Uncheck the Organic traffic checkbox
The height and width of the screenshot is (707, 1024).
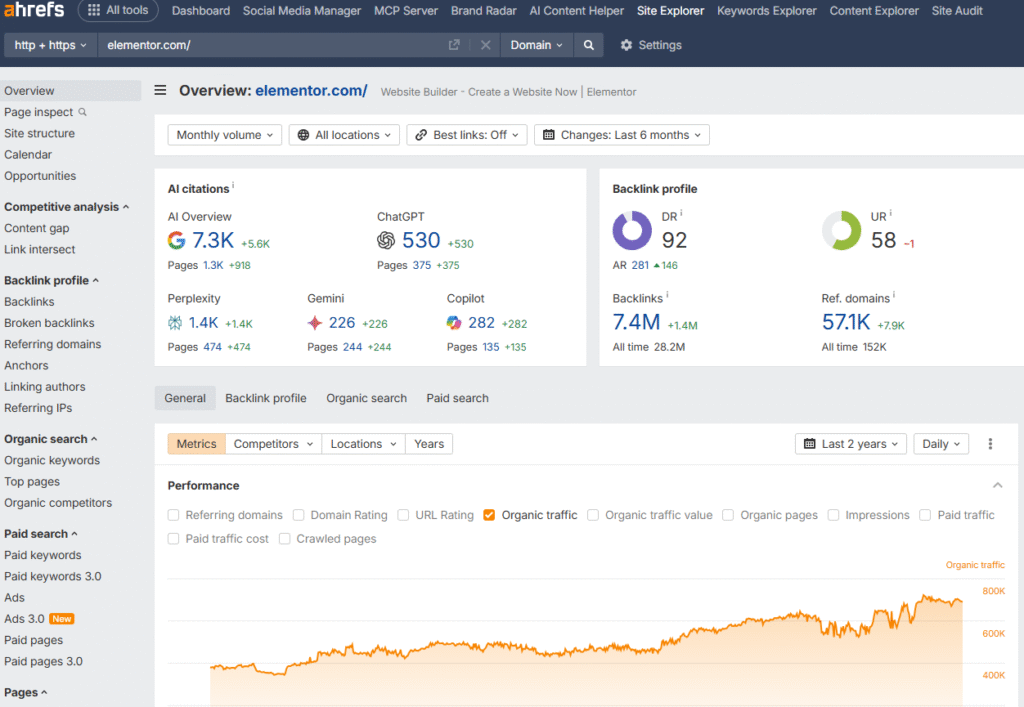coord(489,515)
